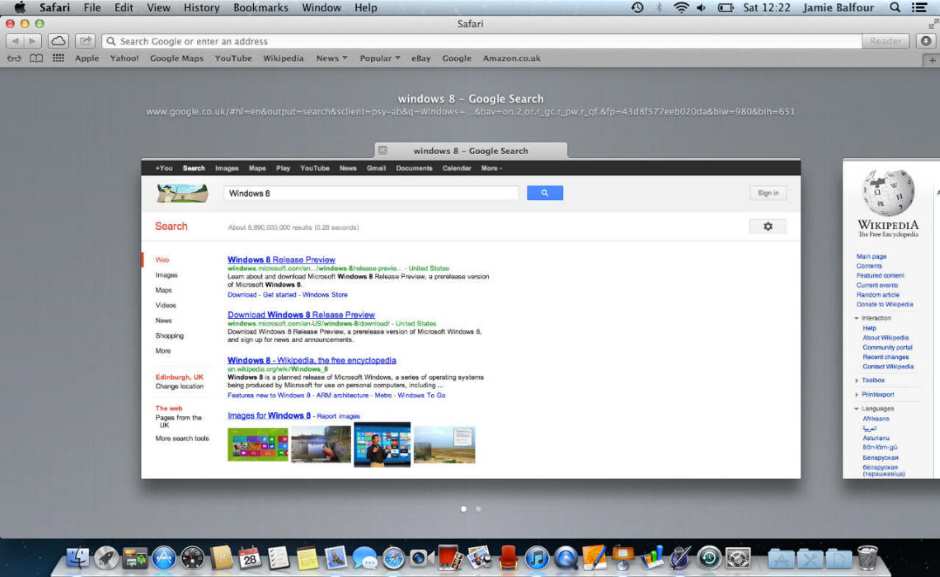This screenshot has width=940, height=577.
Task: Click the iCloud Tabs cloud icon
Action: [x=59, y=41]
